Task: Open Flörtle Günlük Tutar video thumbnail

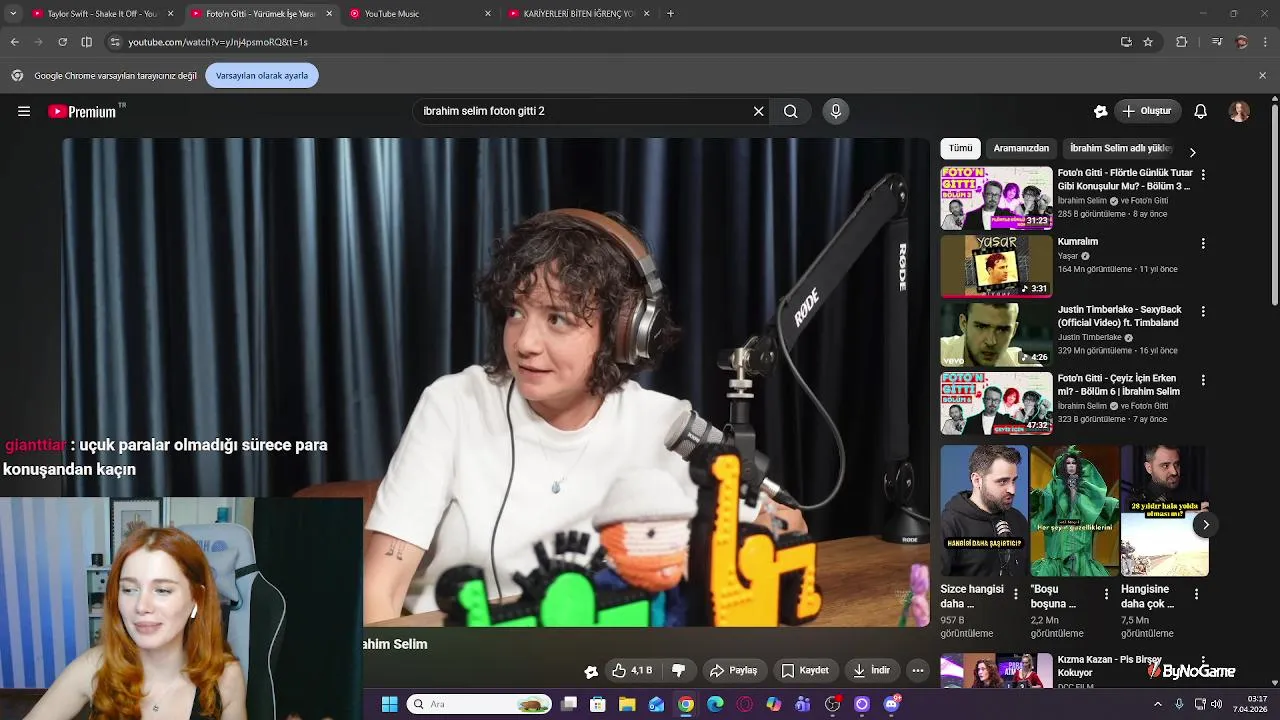Action: [x=996, y=198]
